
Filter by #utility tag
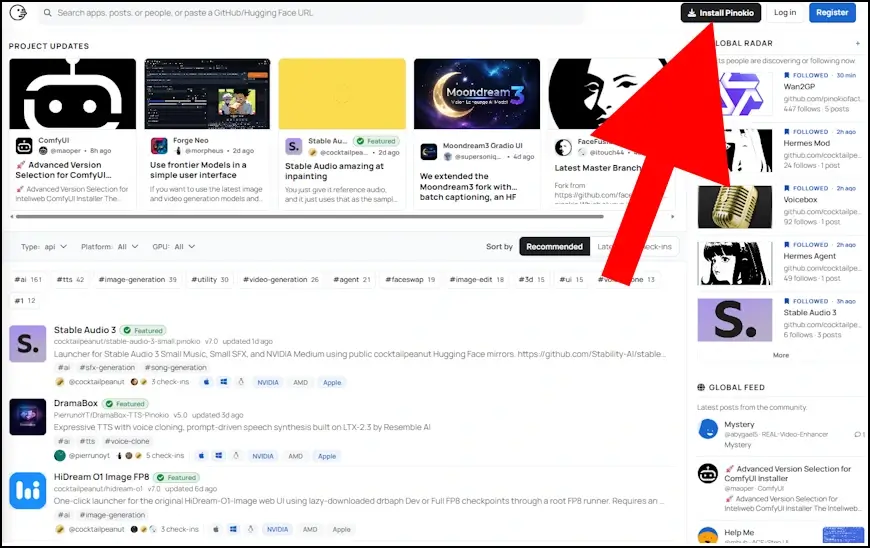point(210,280)
